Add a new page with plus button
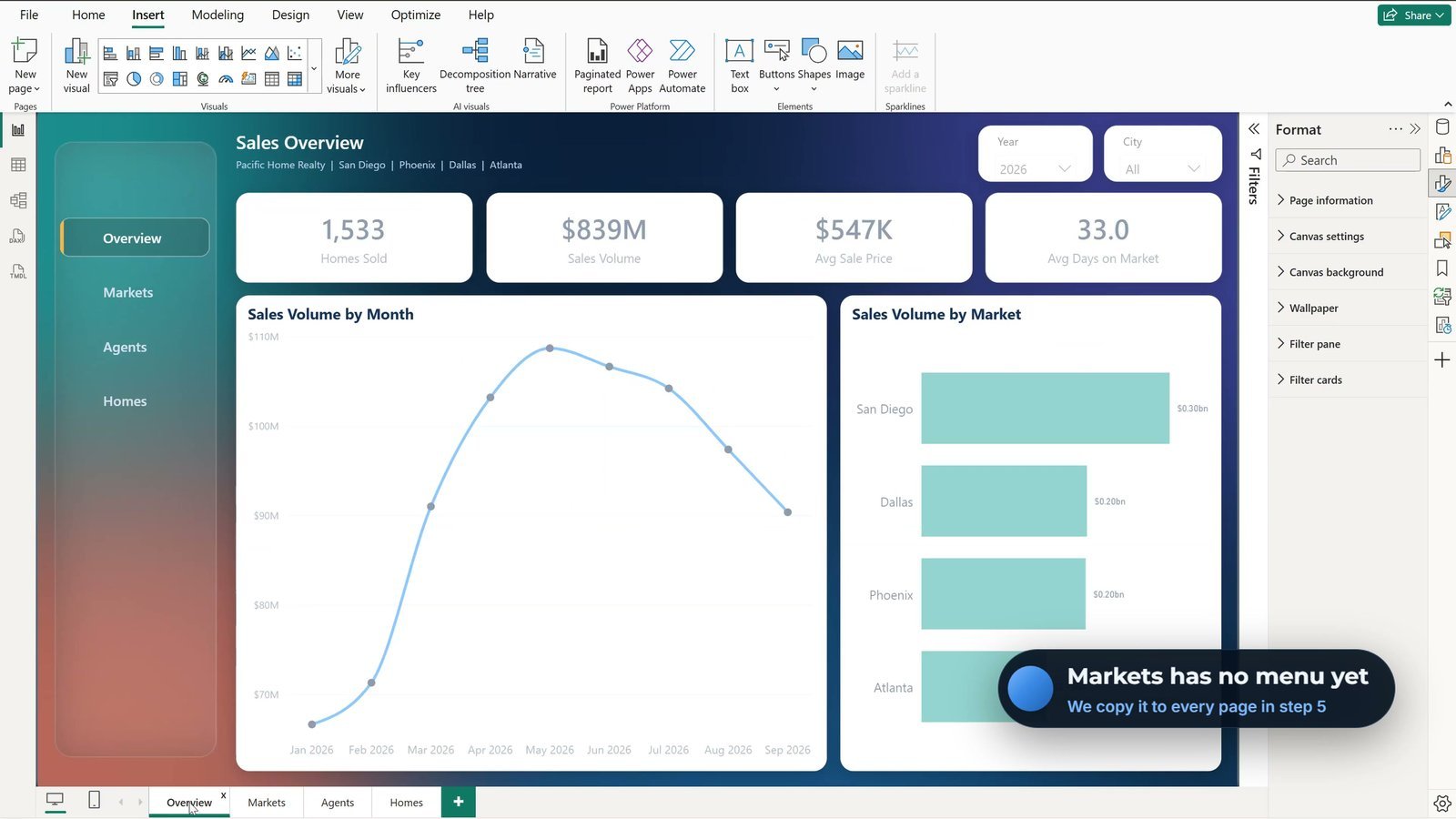 (459, 802)
